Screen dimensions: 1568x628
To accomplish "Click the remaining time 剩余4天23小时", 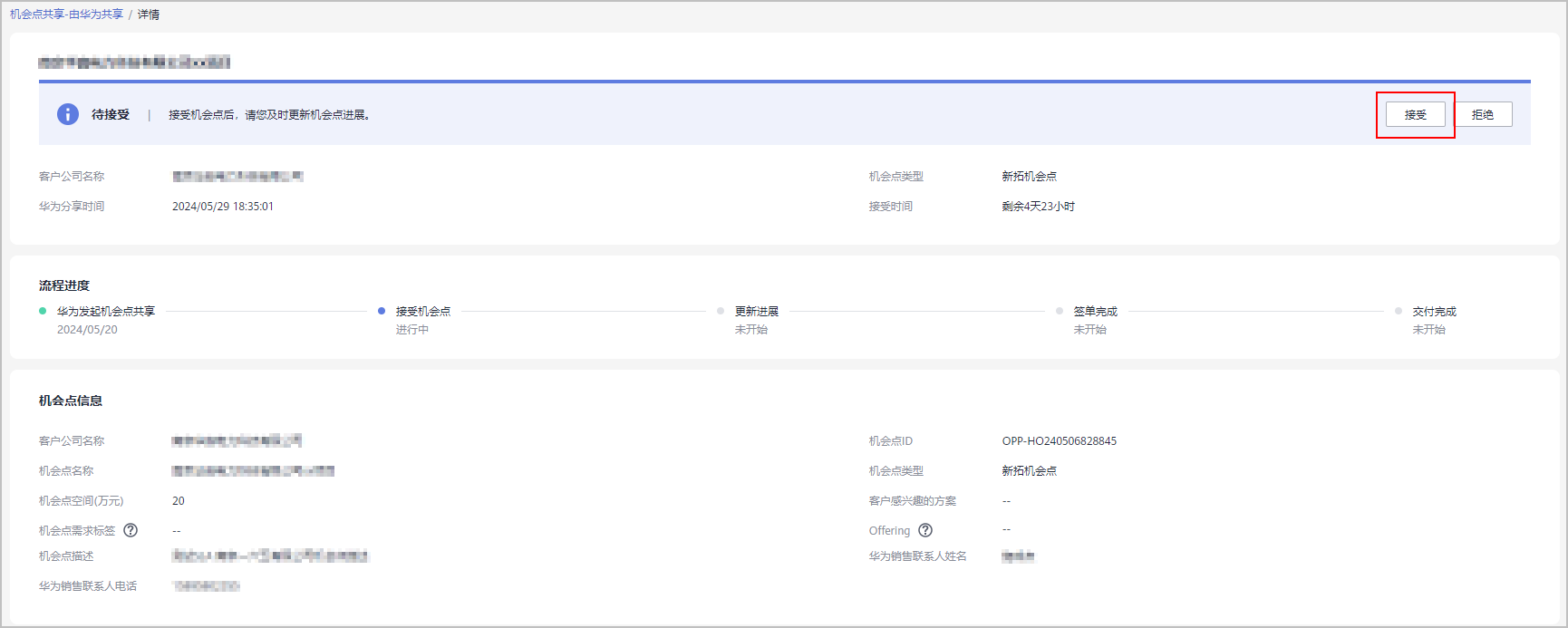I will pyautogui.click(x=1038, y=207).
